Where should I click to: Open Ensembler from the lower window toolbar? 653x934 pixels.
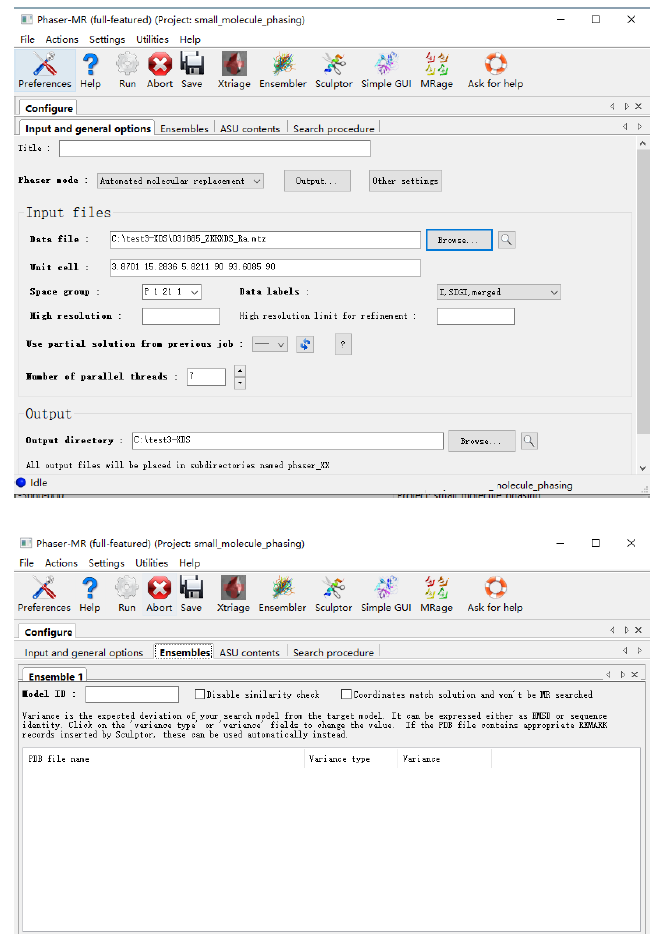282,594
